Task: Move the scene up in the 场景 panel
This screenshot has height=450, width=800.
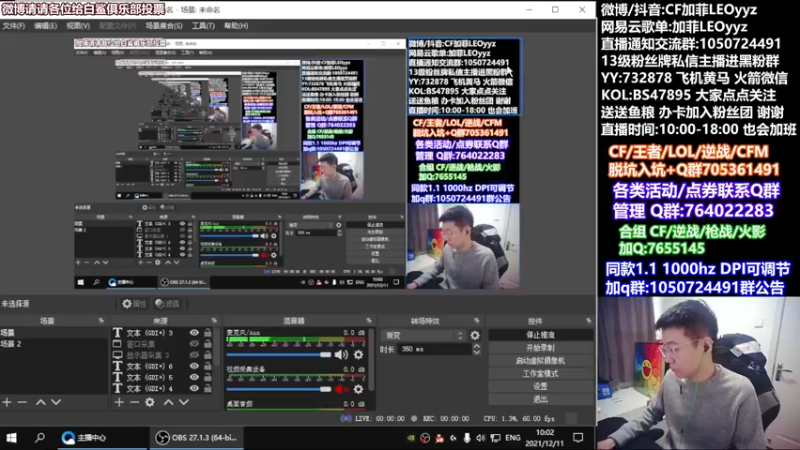Action: [40, 402]
